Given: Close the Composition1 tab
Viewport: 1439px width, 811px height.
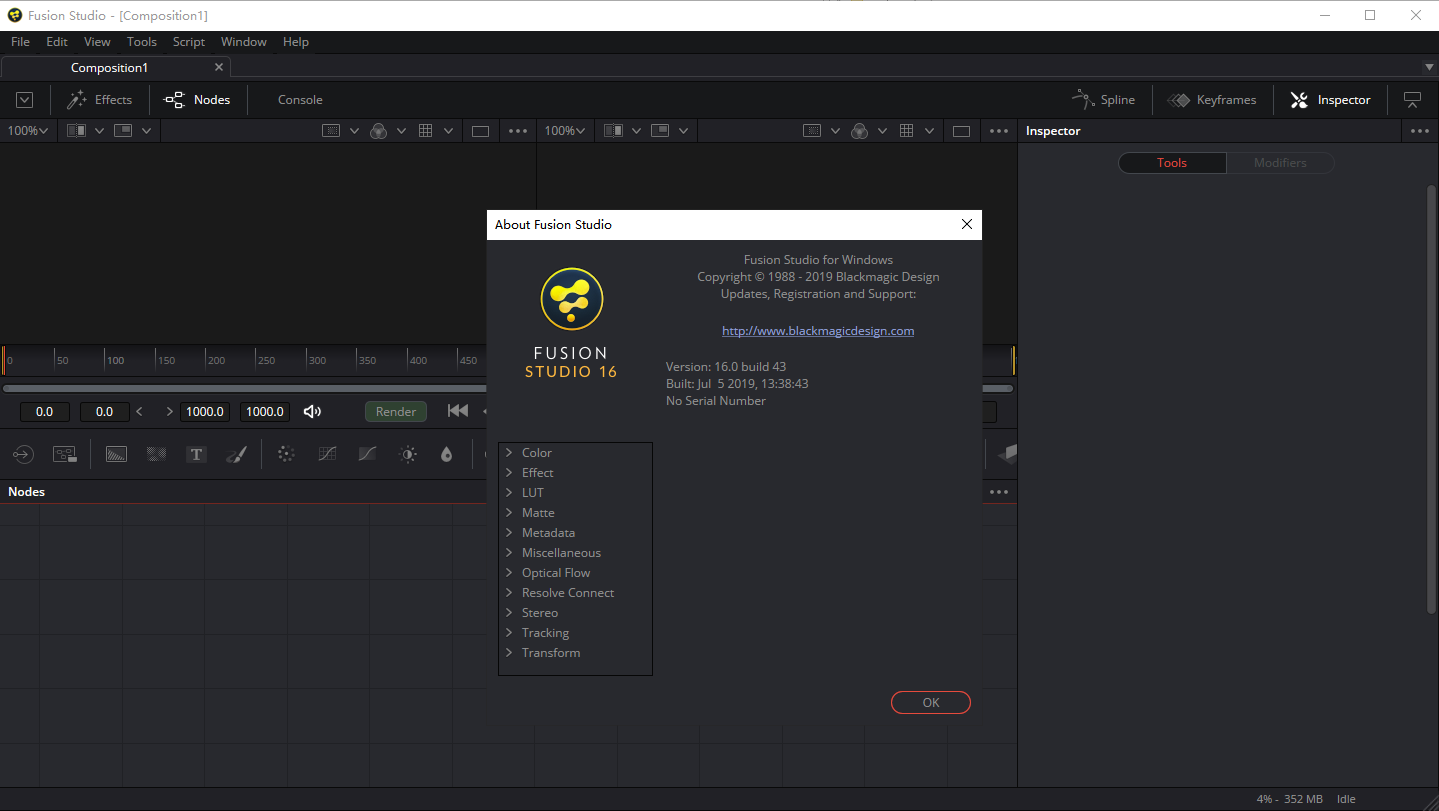Looking at the screenshot, I should point(219,67).
